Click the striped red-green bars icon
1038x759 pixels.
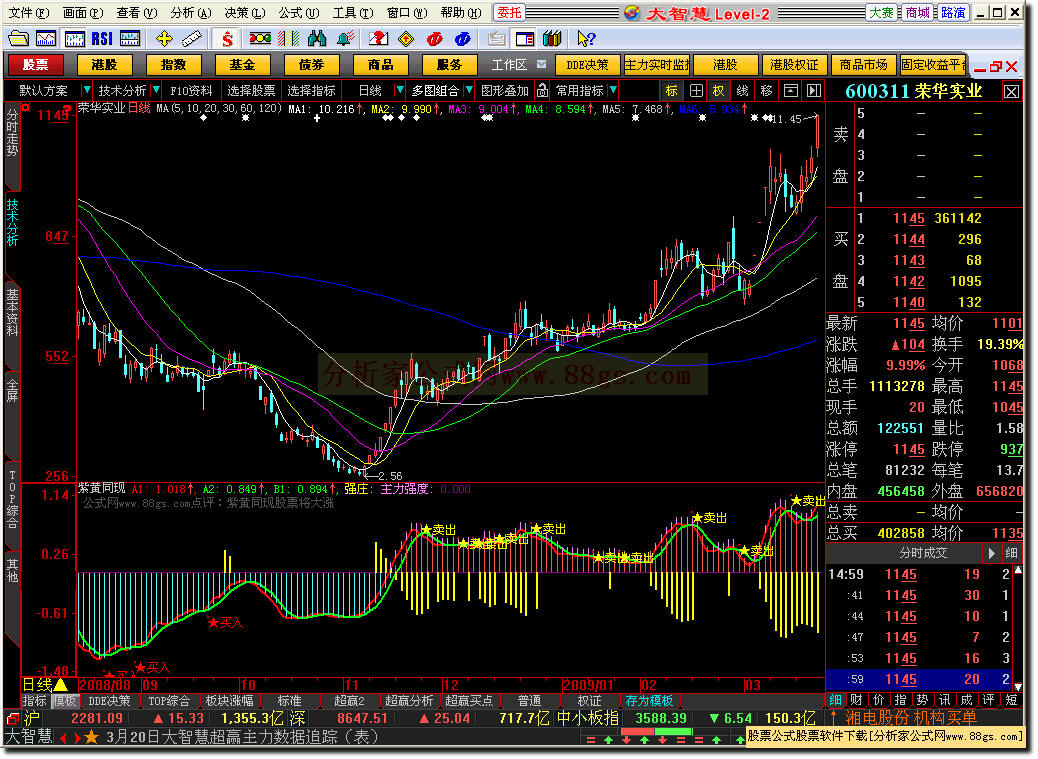click(x=289, y=38)
